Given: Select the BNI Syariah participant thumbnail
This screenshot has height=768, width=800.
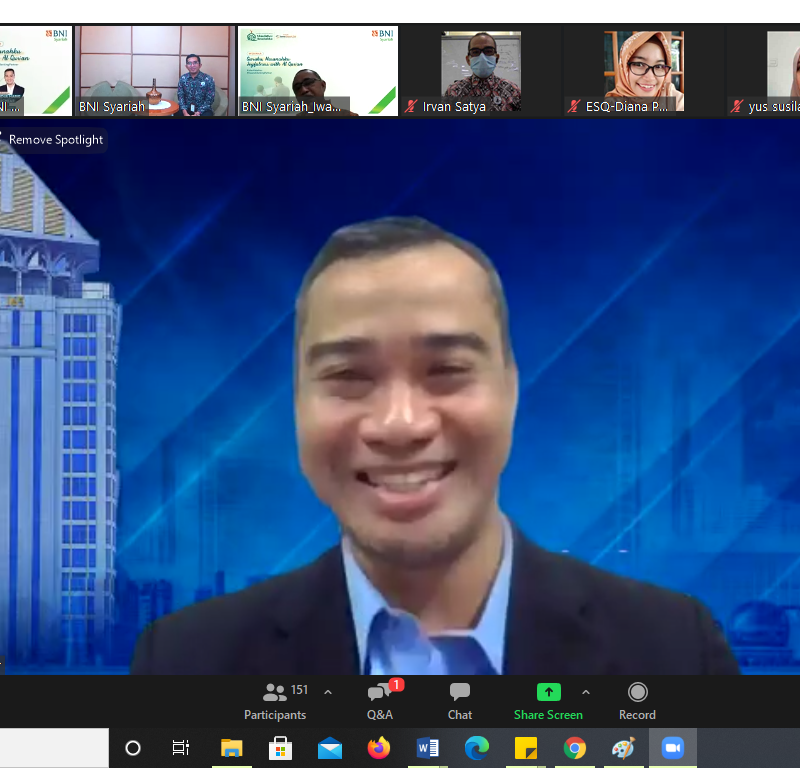Looking at the screenshot, I should [x=156, y=71].
